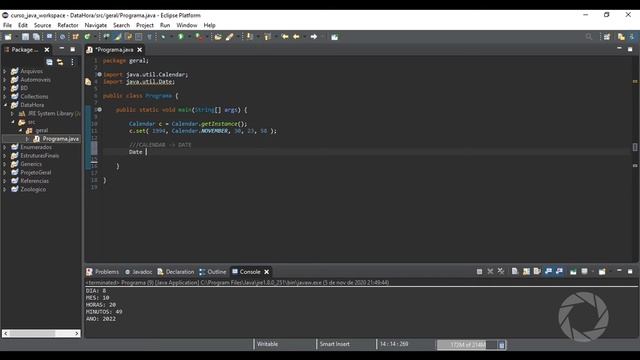Toggle Skip All Breakpoints in toolbar
Viewport: 640px width, 360px height.
click(x=62, y=37)
